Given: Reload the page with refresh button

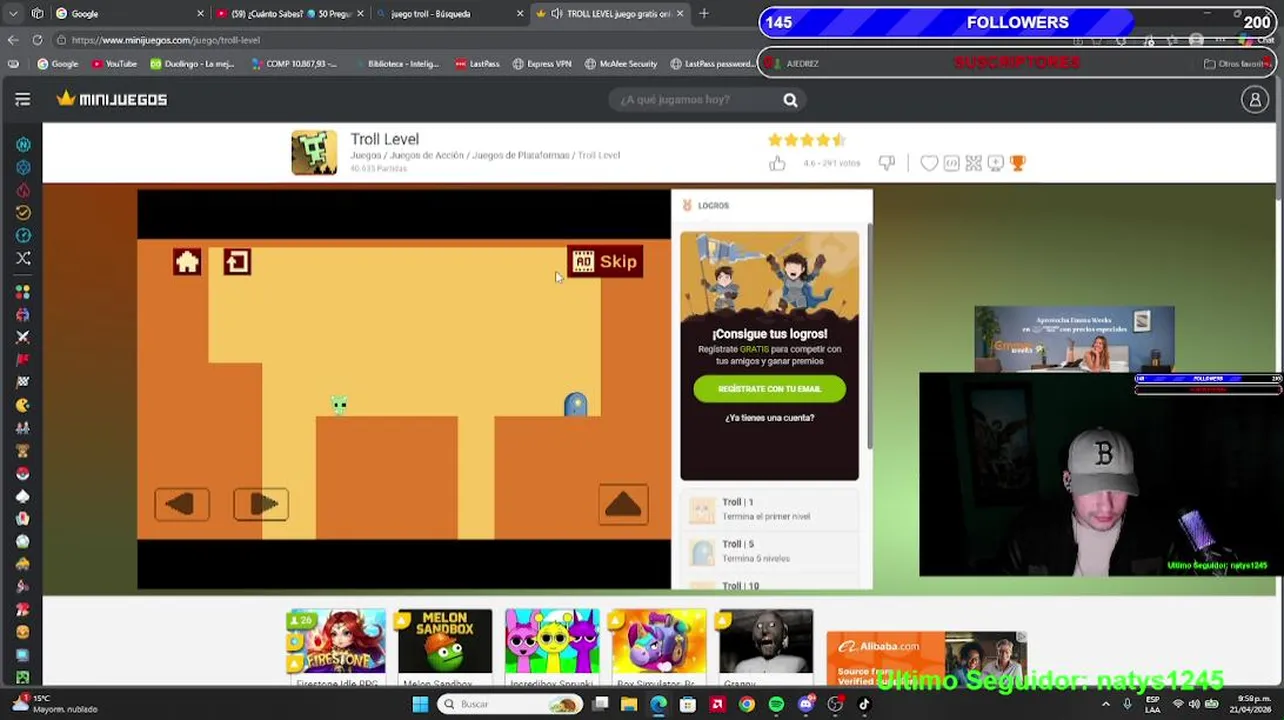Looking at the screenshot, I should (x=37, y=40).
